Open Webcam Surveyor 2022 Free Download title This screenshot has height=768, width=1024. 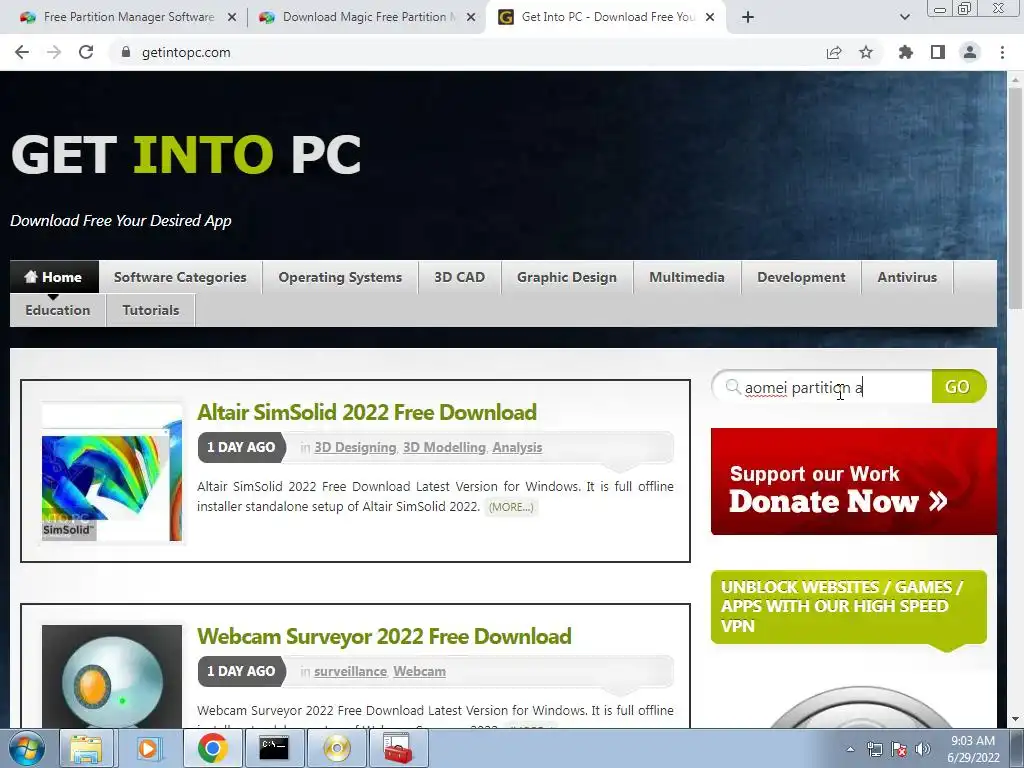tap(384, 637)
